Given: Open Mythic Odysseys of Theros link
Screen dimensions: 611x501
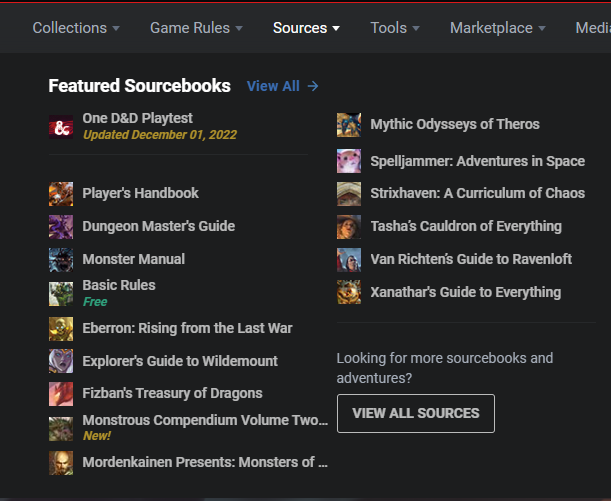Looking at the screenshot, I should tap(455, 124).
